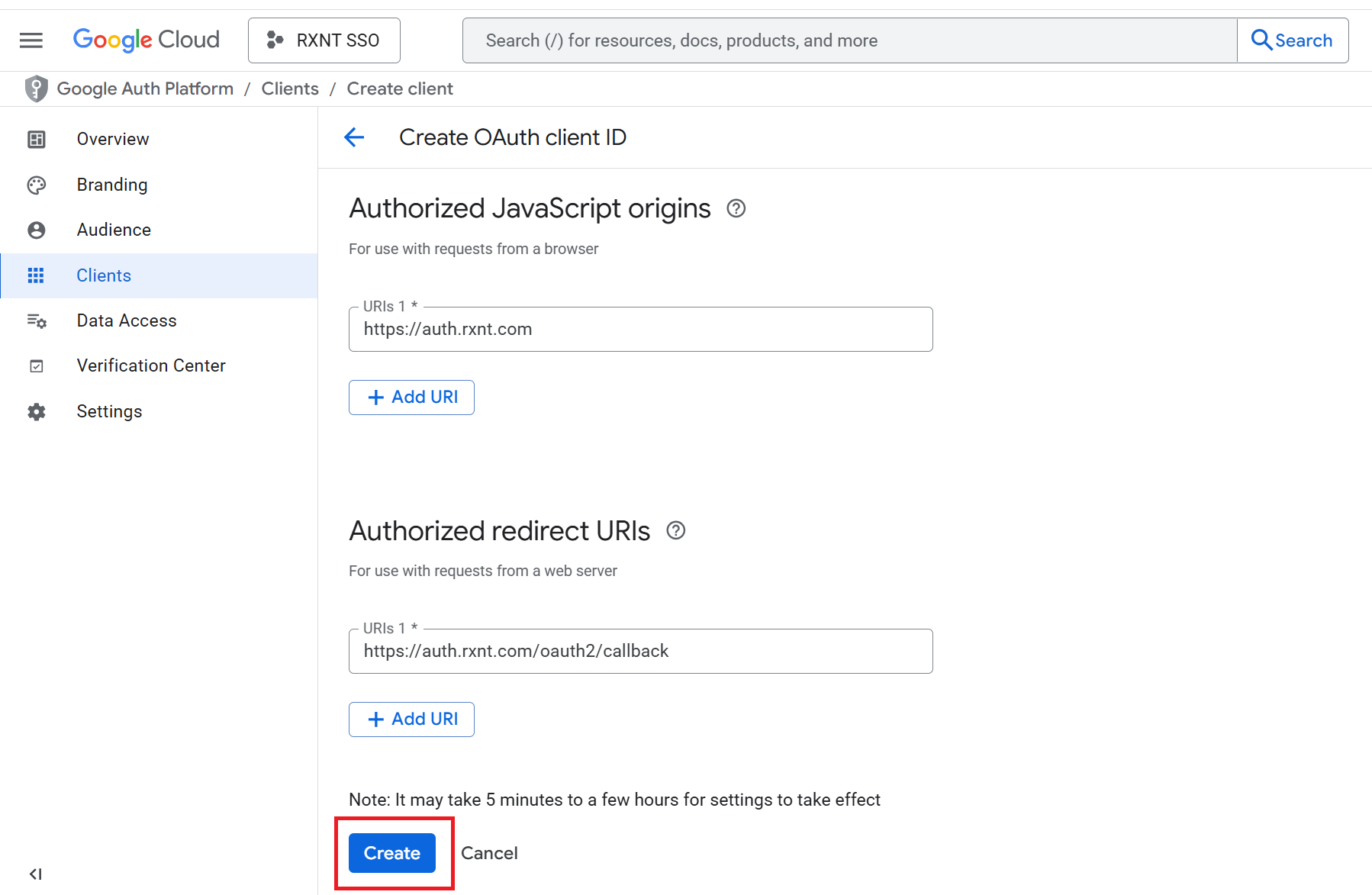Click the Overview sidebar icon
Viewport: 1372px width, 895px height.
coord(37,139)
